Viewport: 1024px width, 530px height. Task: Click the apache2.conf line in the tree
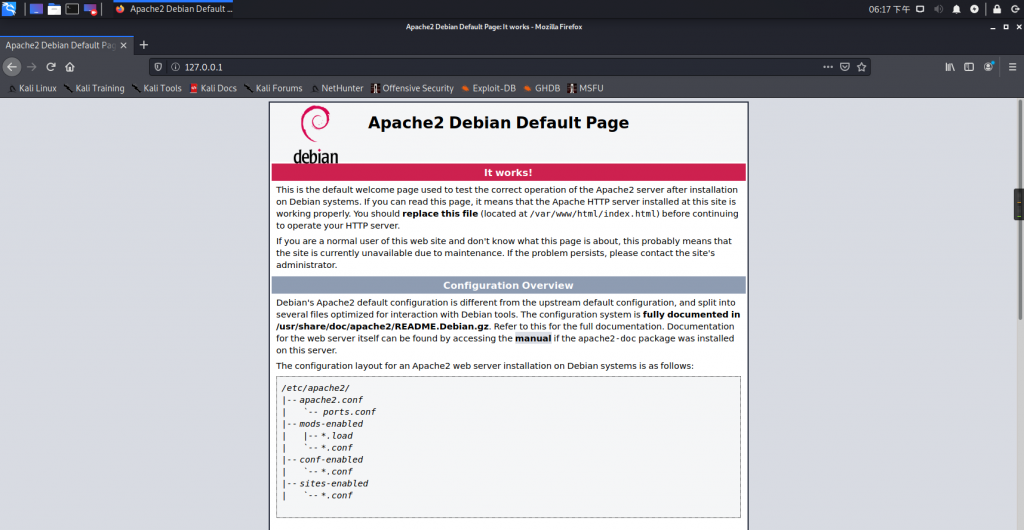(331, 400)
